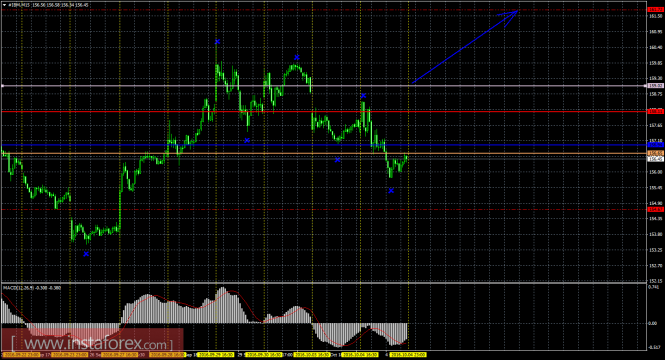
Task: Select the 2016.10.04 21:00 final date marker
Action: coord(408,354)
